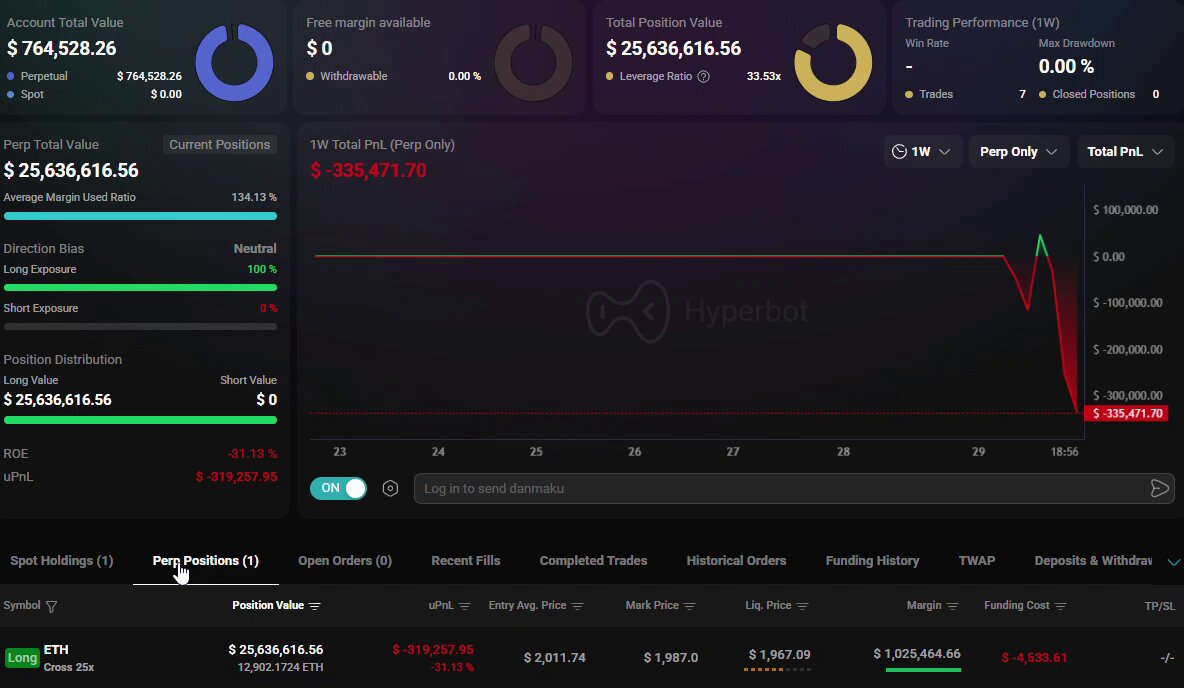Image resolution: width=1184 pixels, height=688 pixels.
Task: Click the Spot legend entry
Action: tap(26, 94)
